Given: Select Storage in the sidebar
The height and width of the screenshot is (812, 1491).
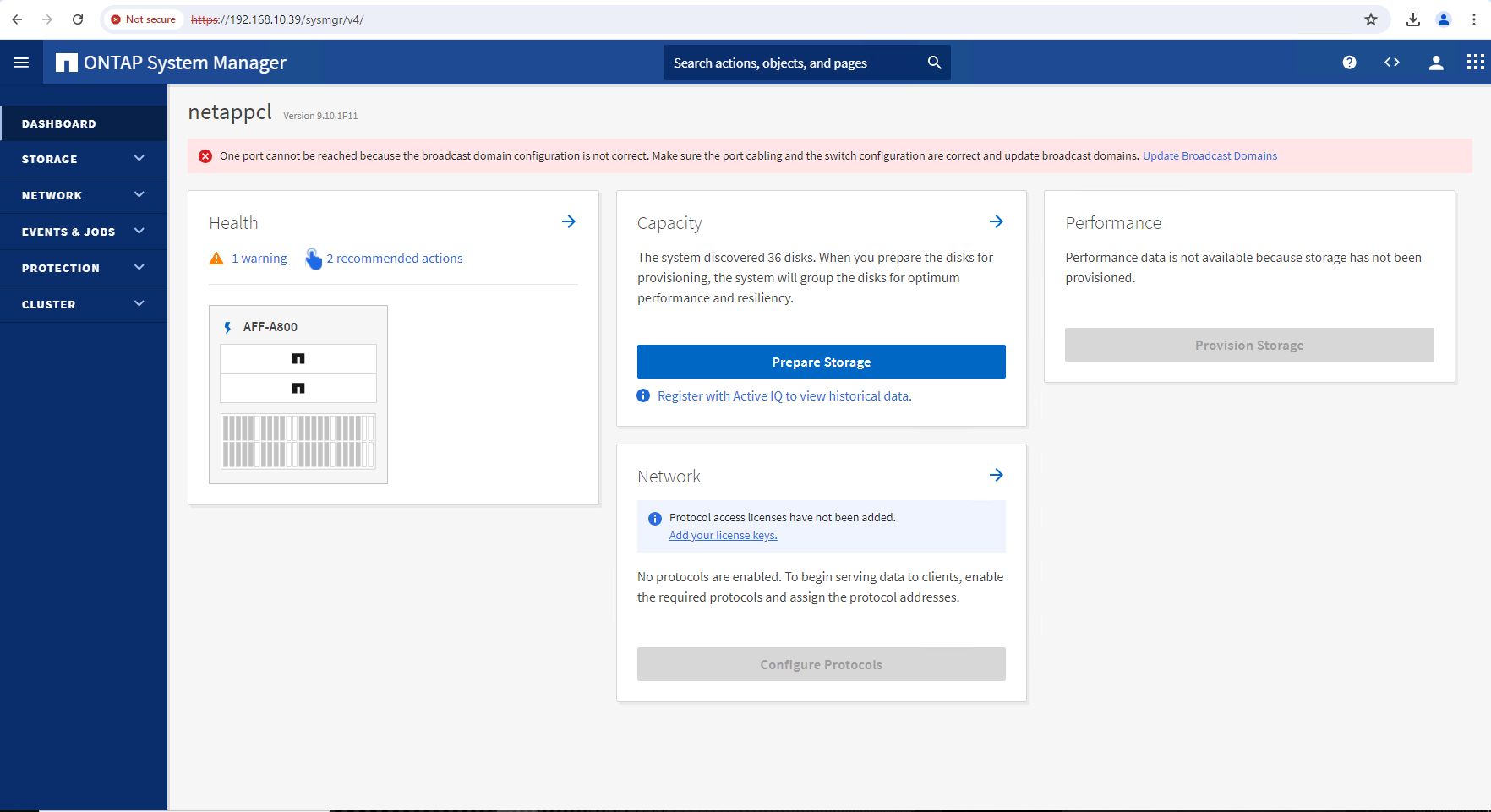Looking at the screenshot, I should [x=84, y=159].
